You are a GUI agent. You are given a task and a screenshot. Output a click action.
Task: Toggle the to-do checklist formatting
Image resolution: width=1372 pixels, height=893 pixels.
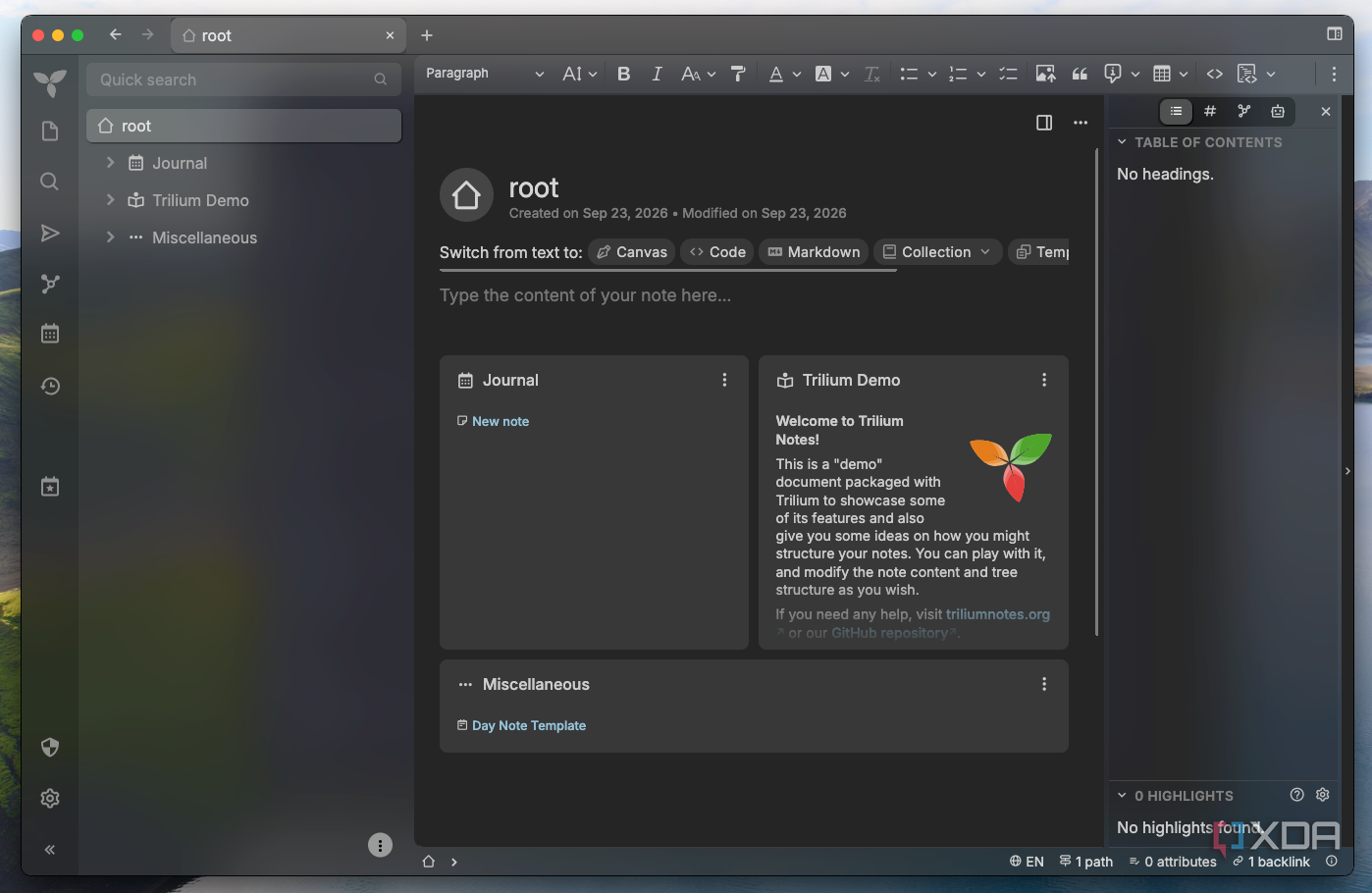(x=1008, y=74)
